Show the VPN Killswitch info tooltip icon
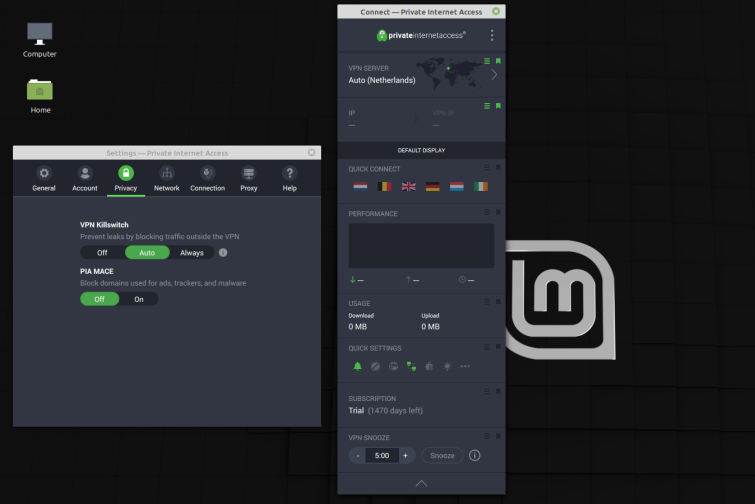The image size is (755, 504). pyautogui.click(x=223, y=252)
